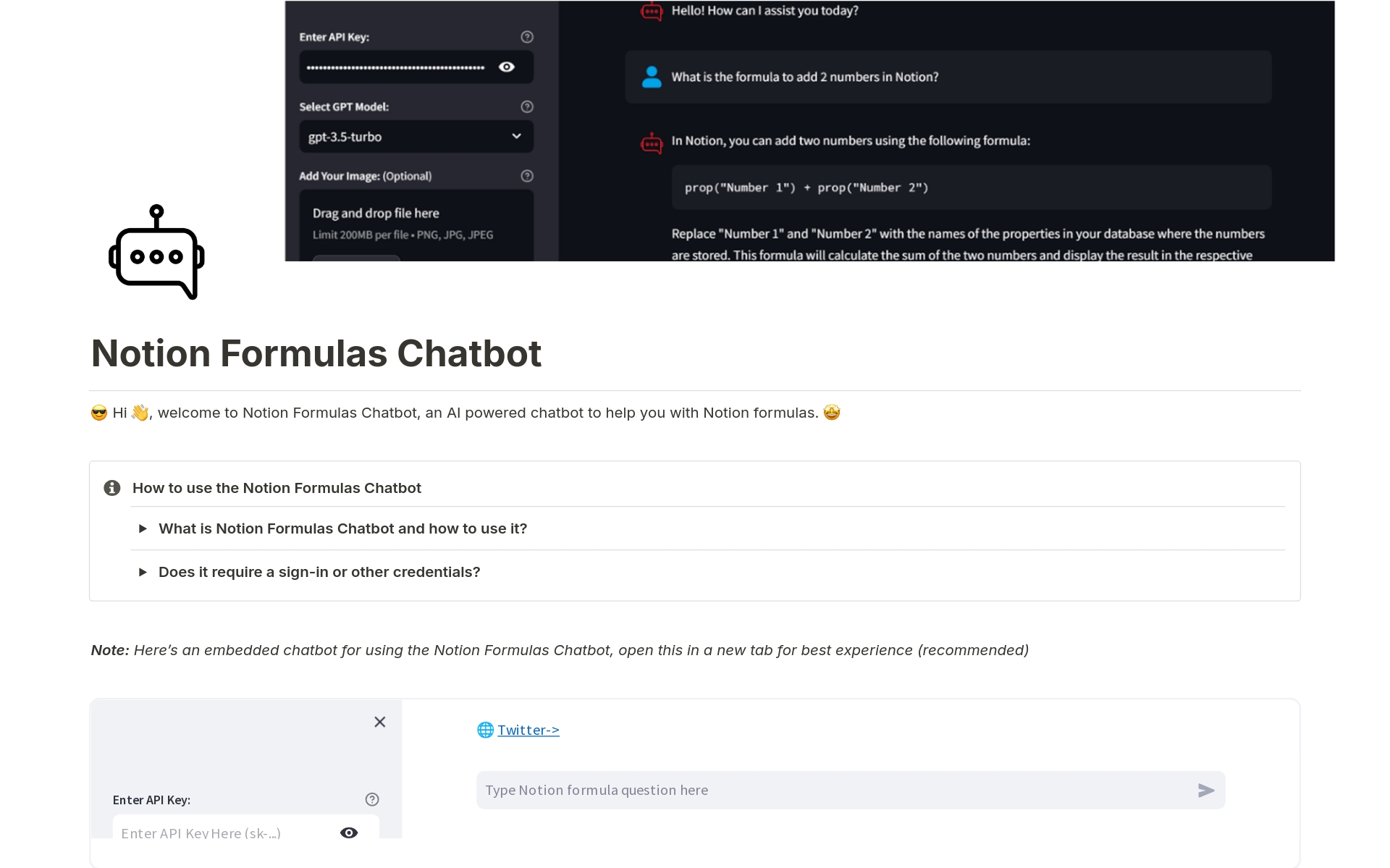Click the robot chatbot page icon

click(x=156, y=252)
